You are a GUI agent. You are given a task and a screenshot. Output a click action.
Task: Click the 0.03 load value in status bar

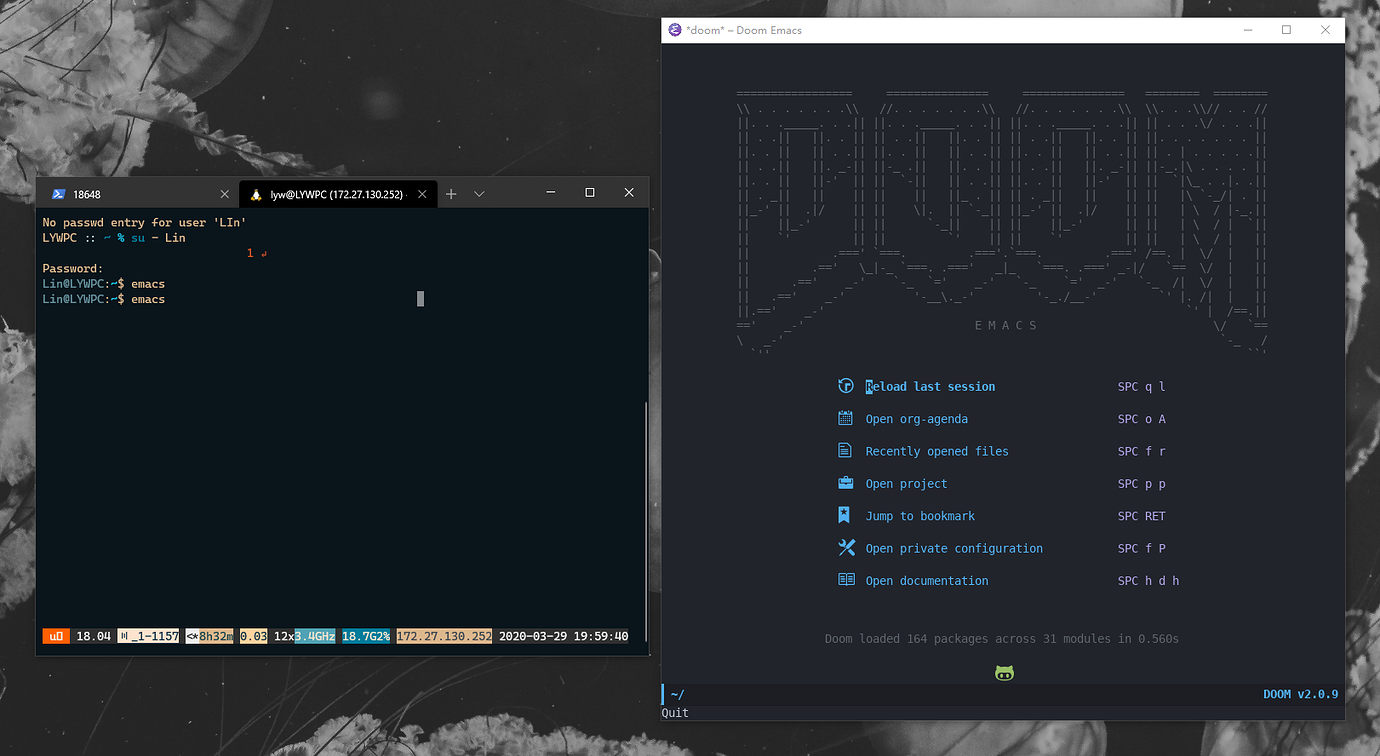253,636
